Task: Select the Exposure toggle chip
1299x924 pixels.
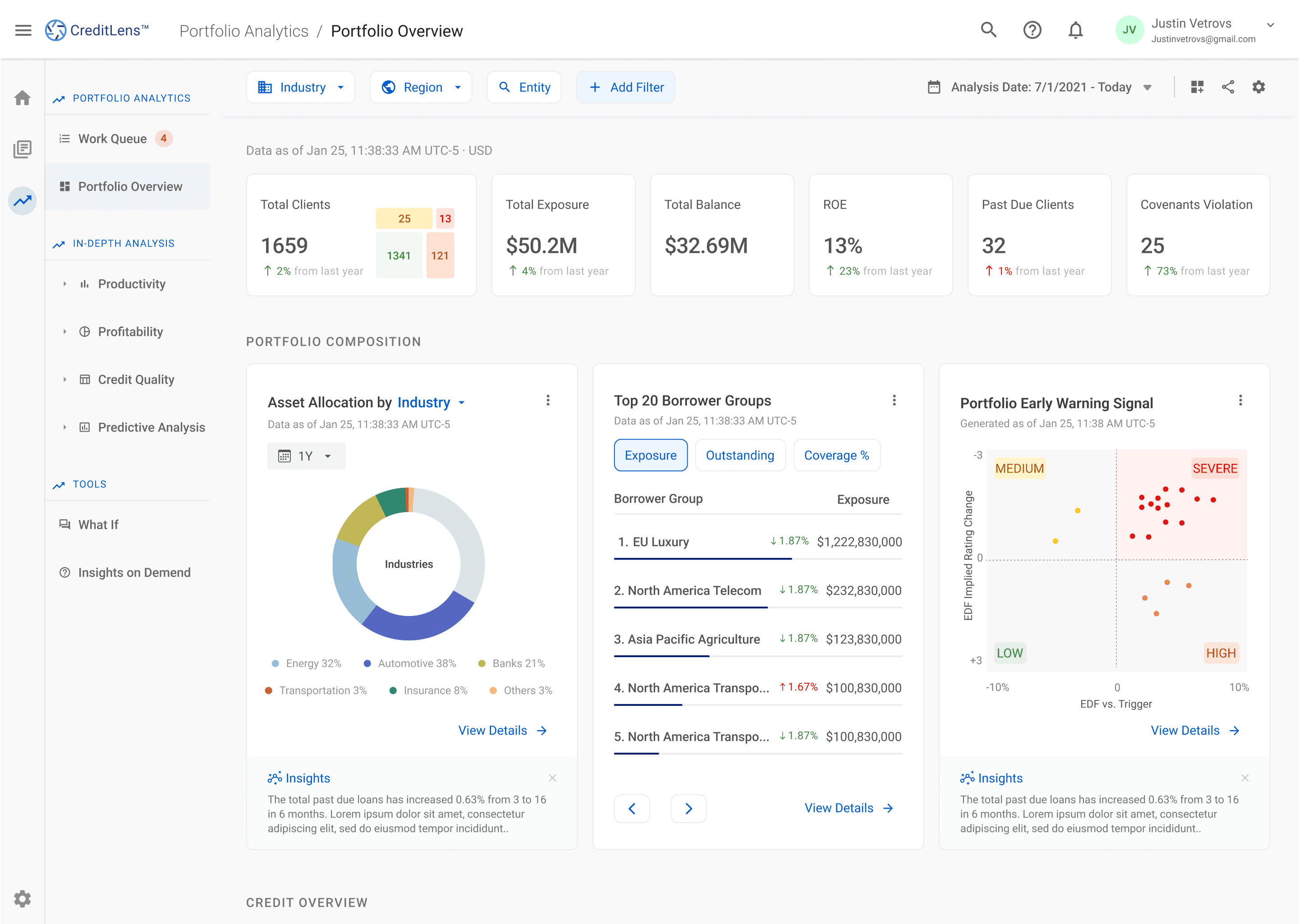Action: pos(650,455)
